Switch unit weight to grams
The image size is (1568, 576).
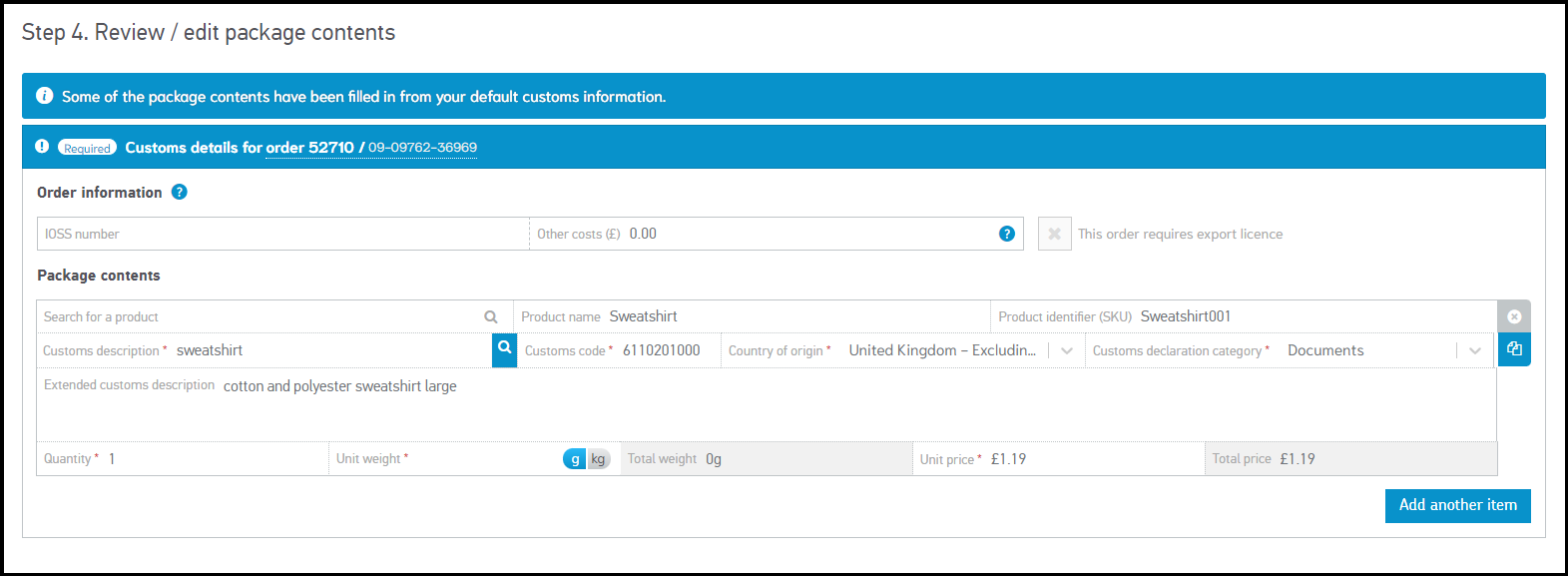pyautogui.click(x=575, y=459)
